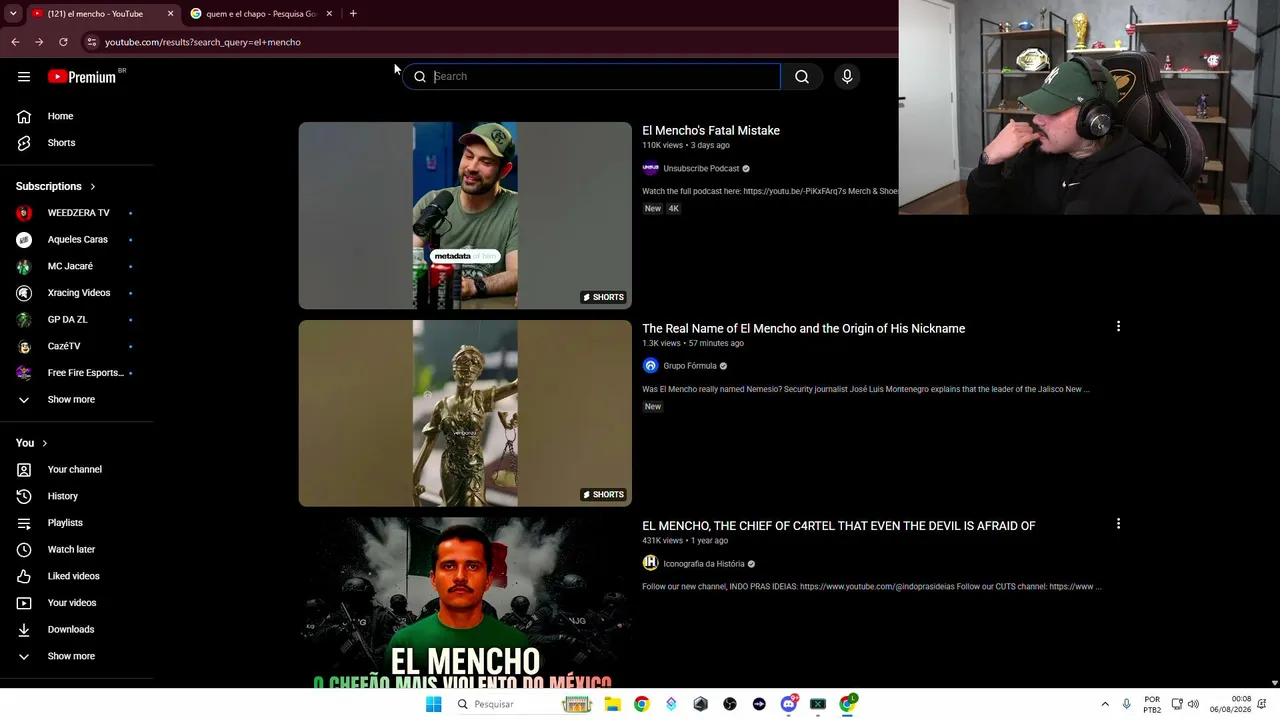Play the EL MENCHO green shirt thumbnail
This screenshot has height=720, width=1280.
click(465, 603)
